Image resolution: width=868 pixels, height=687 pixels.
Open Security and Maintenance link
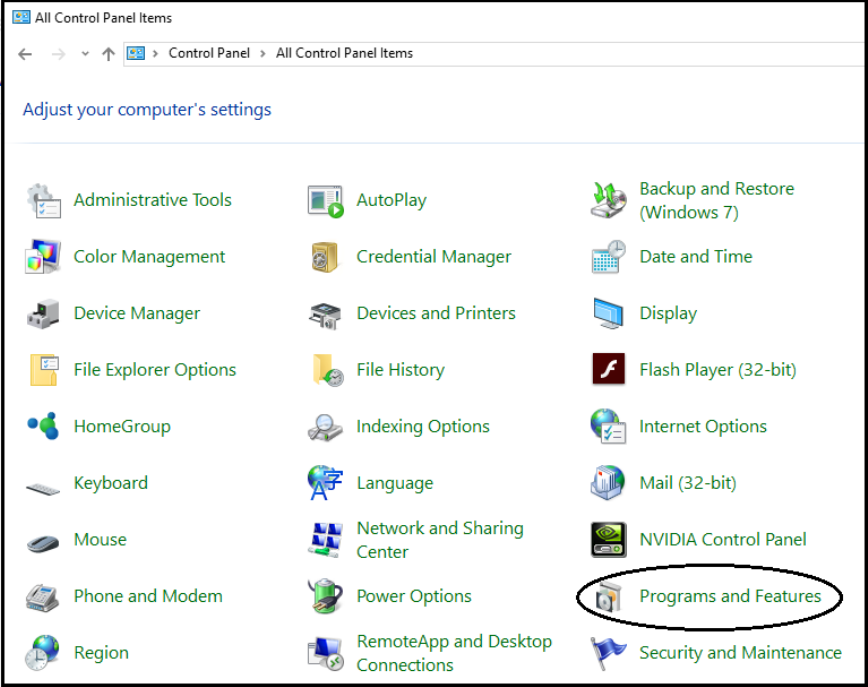741,653
